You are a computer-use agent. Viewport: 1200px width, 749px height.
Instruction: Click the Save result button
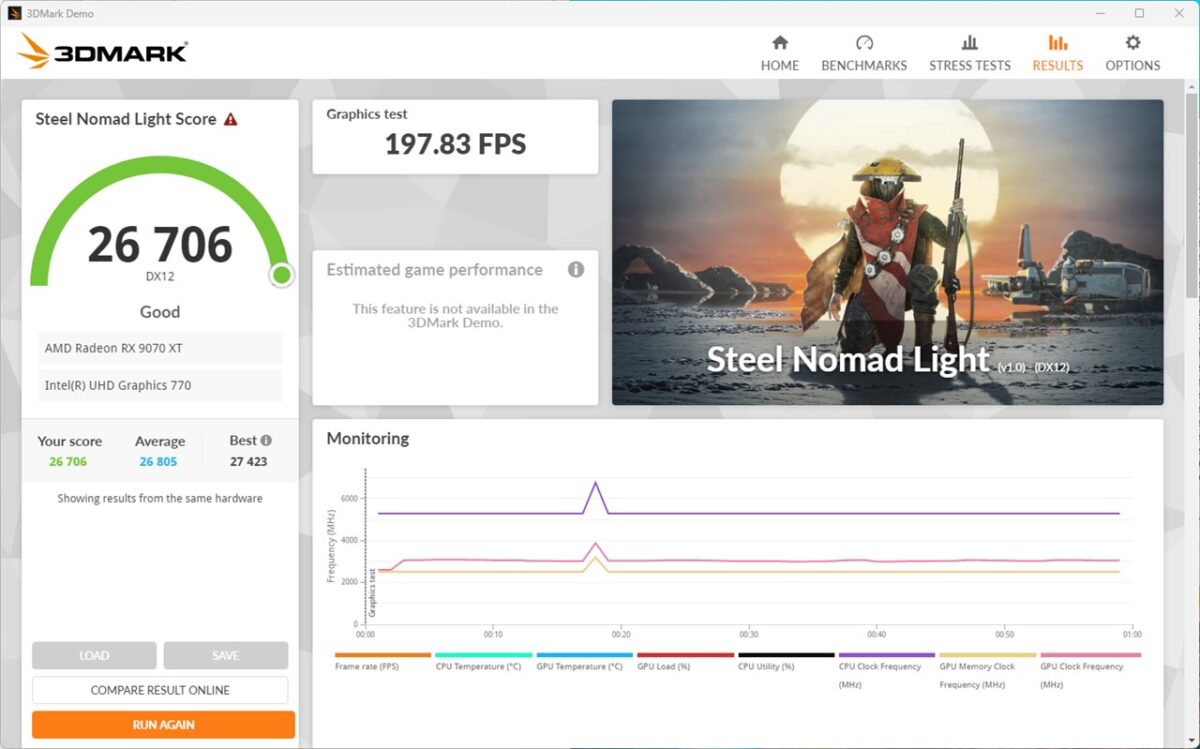(226, 656)
